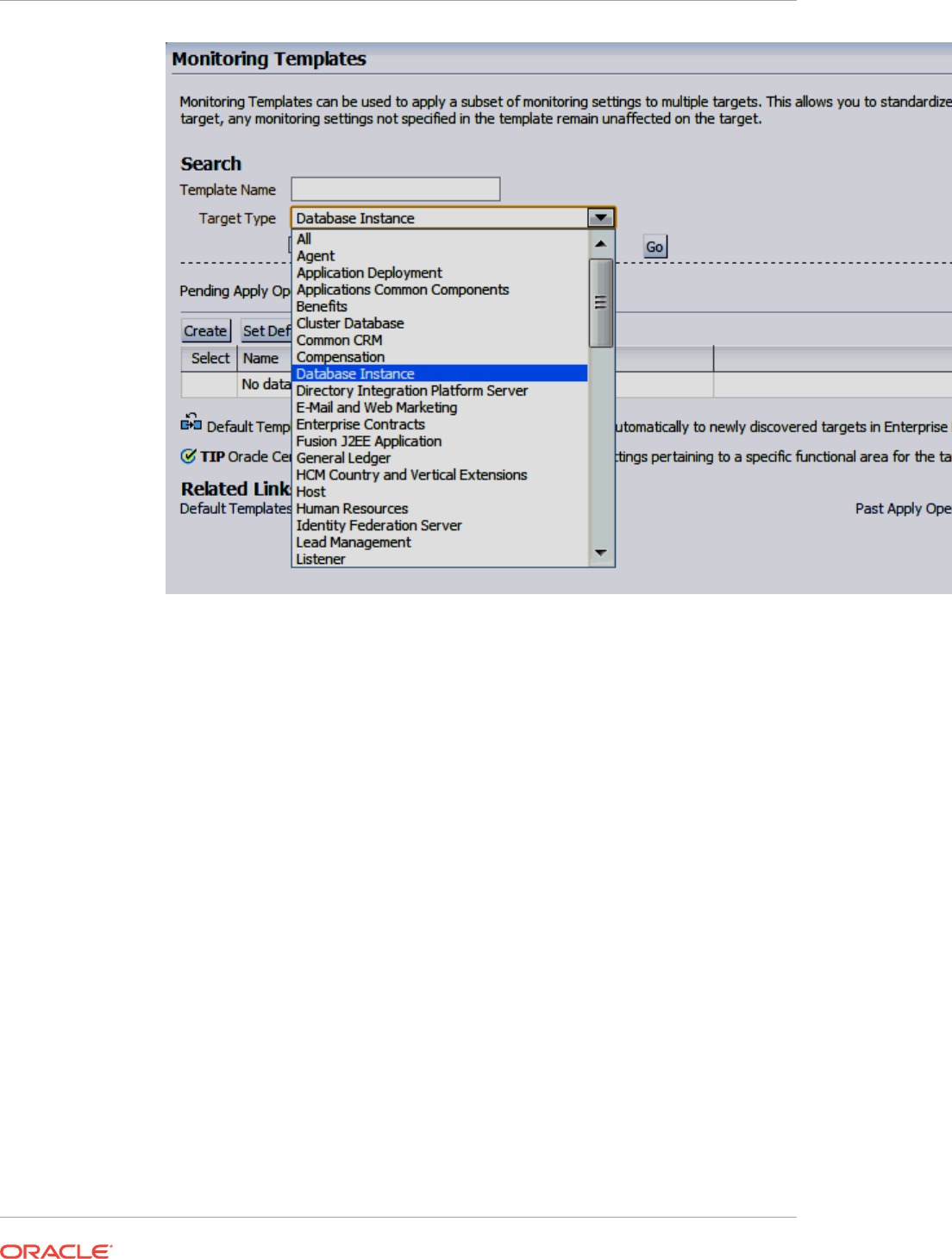
Task: Select 'Agent' in the target type list
Action: pyautogui.click(x=441, y=256)
